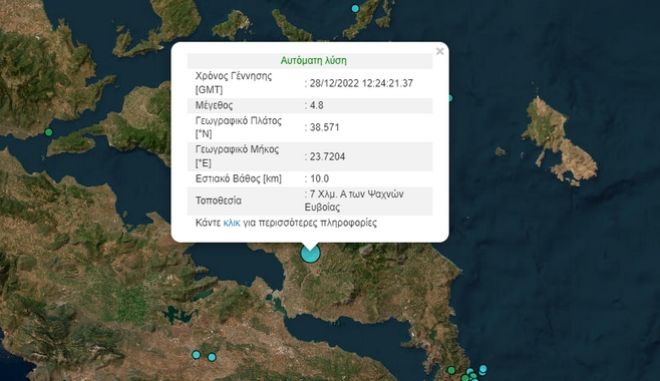Close the earthquake info popup
Viewport: 660px width, 381px height.
click(440, 51)
